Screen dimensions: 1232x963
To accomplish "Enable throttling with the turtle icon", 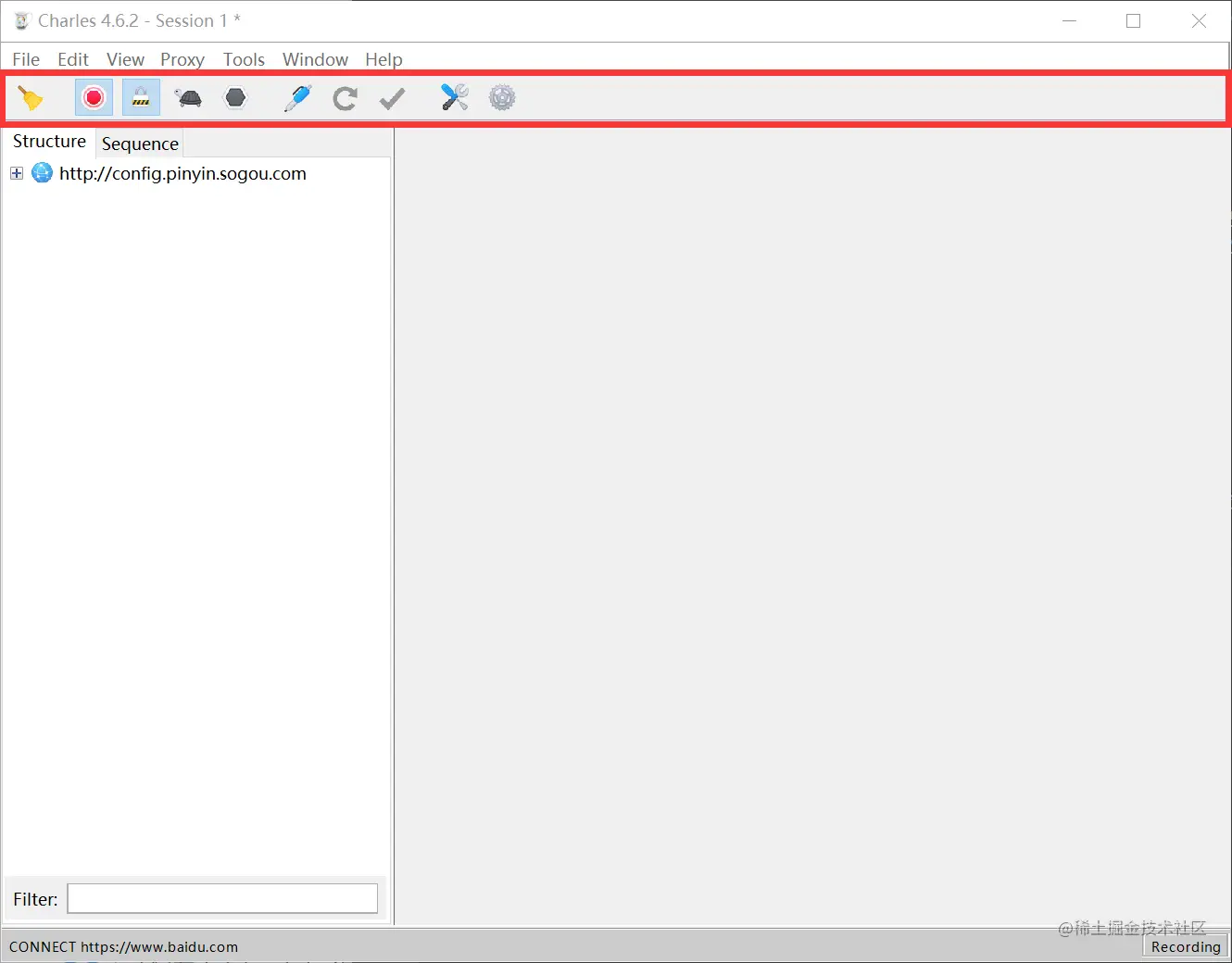I will [189, 97].
